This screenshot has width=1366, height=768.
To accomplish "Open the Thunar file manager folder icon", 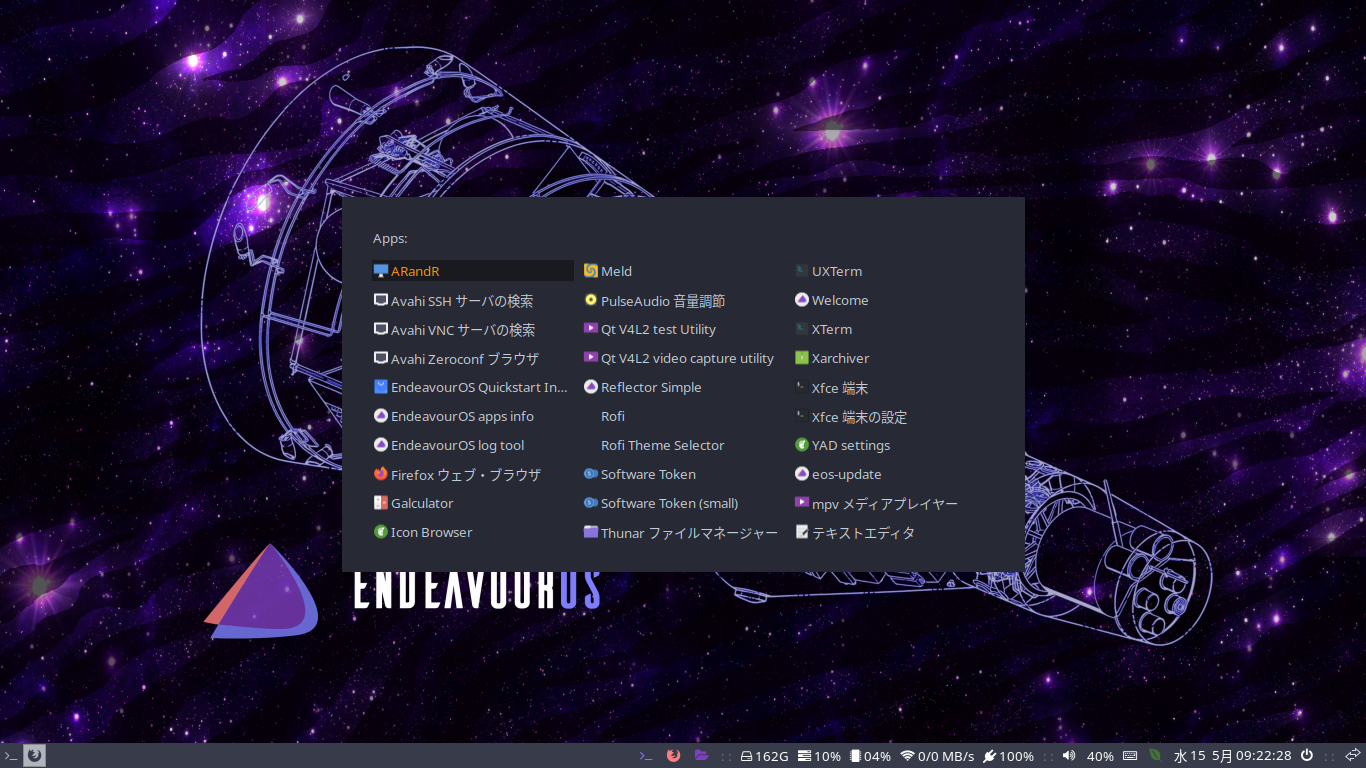I will (x=591, y=532).
